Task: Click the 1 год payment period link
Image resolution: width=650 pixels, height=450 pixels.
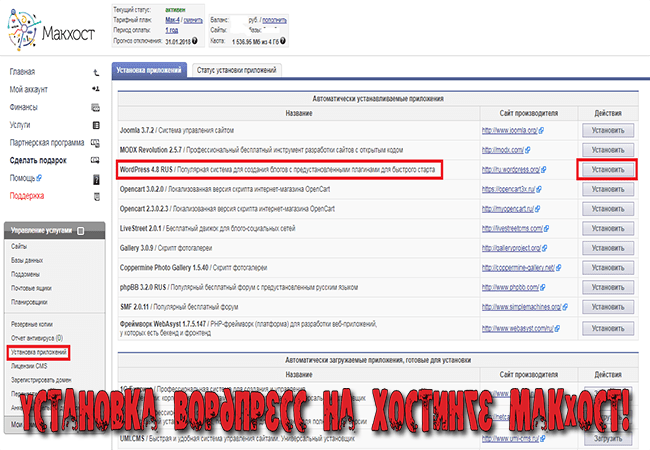Action: pos(172,30)
